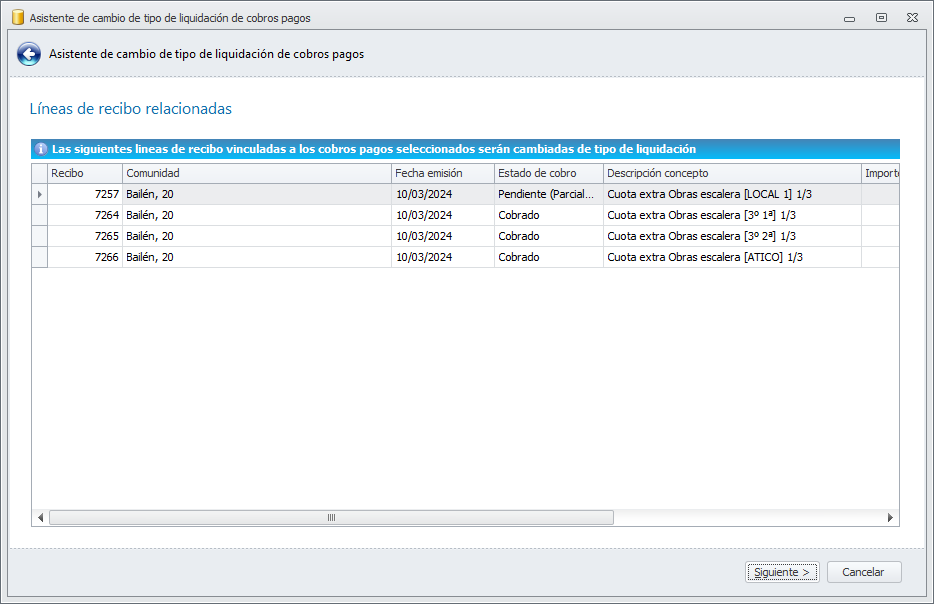Click the horizontal scrollbar right arrow
Image resolution: width=934 pixels, height=604 pixels.
coord(890,518)
